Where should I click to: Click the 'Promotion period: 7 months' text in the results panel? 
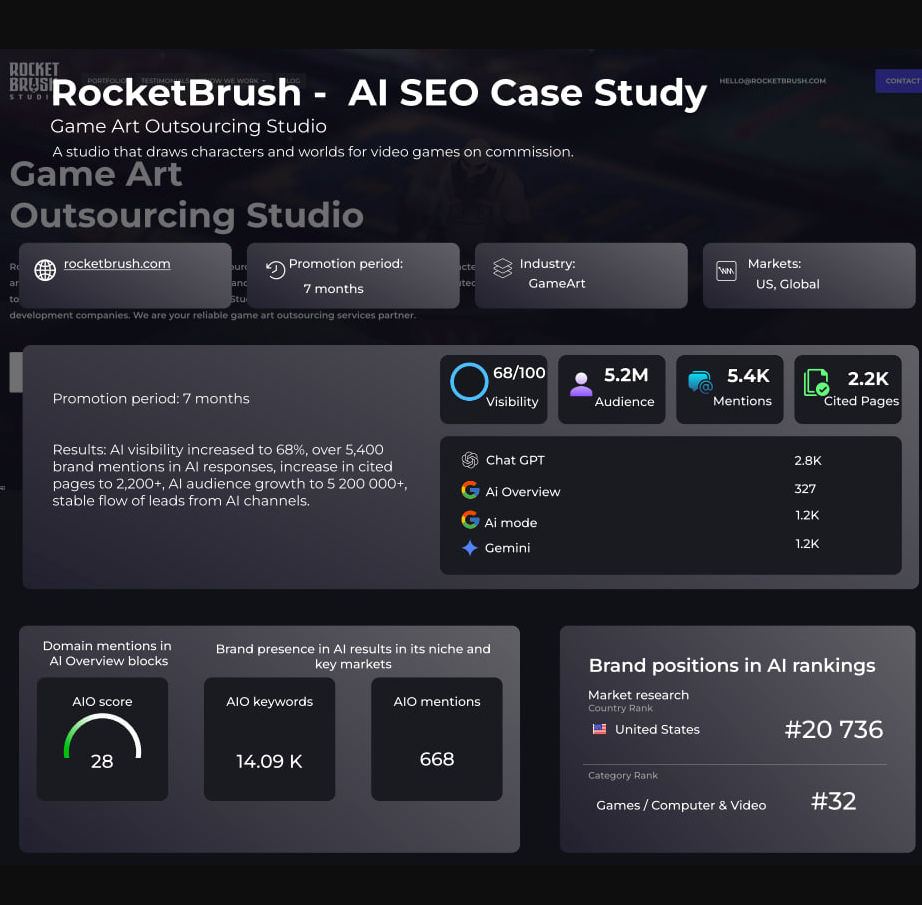click(151, 399)
